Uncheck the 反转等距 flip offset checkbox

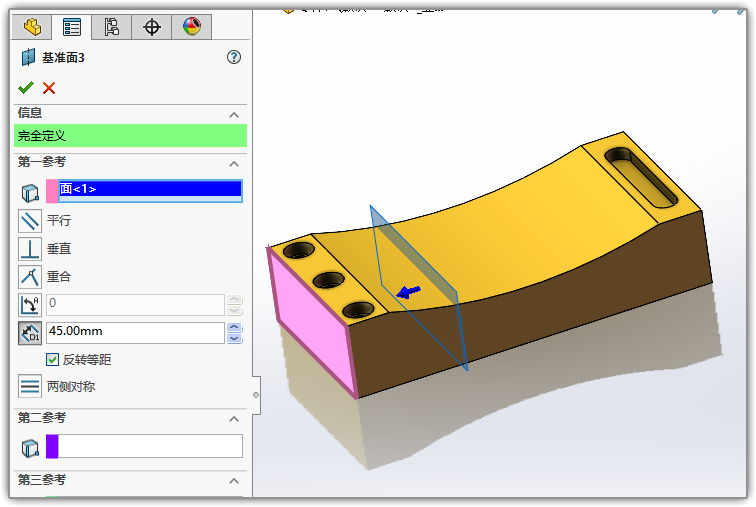pyautogui.click(x=53, y=359)
